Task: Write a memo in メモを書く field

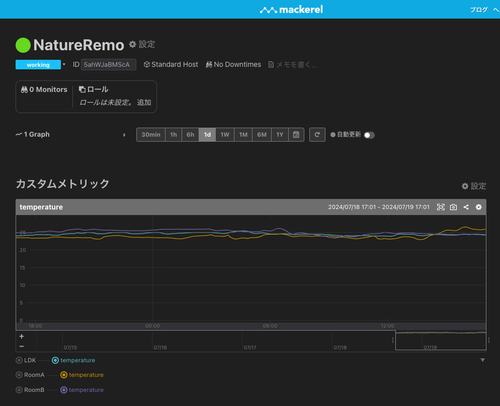Action: coord(293,65)
